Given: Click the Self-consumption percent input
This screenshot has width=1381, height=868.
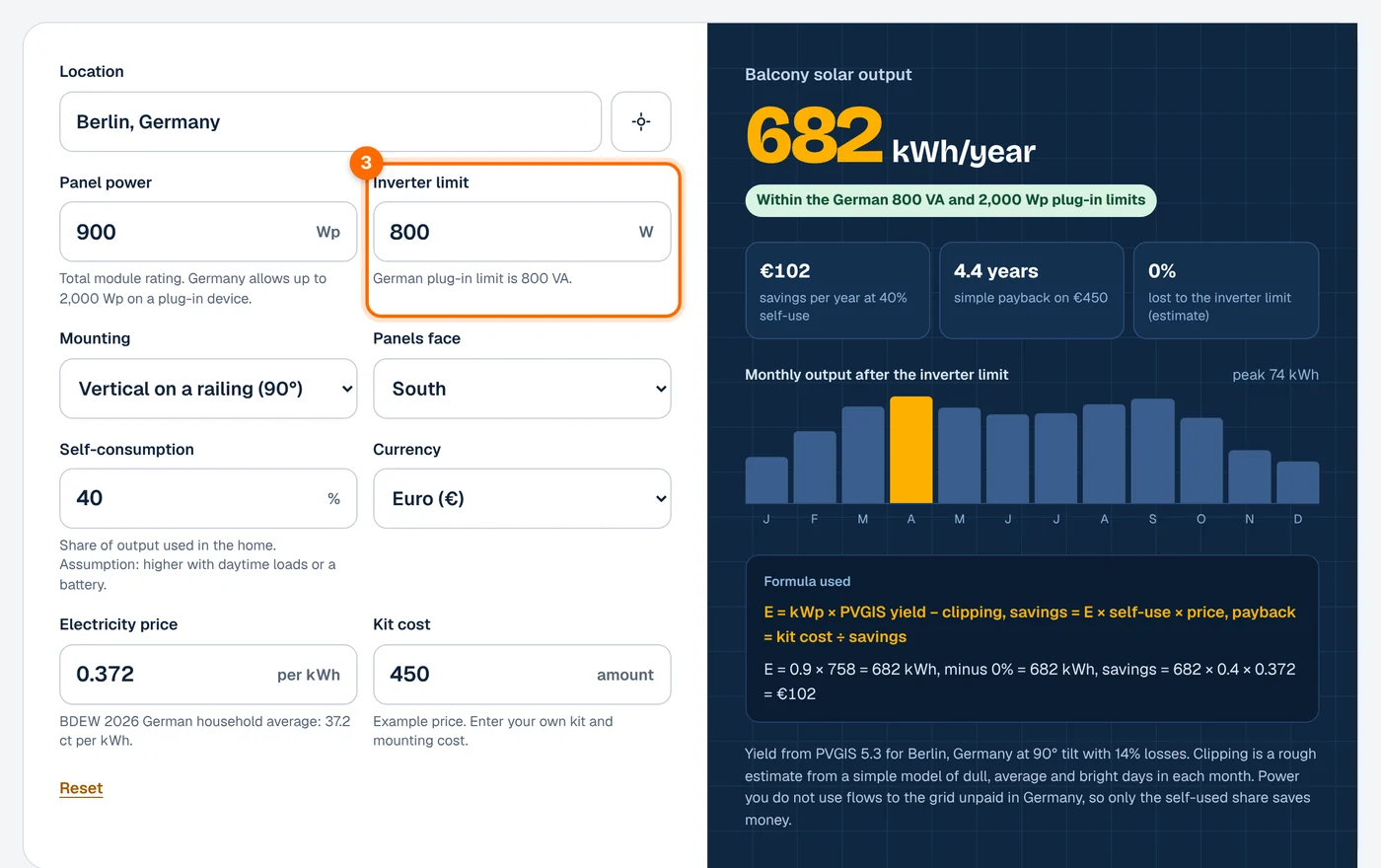Looking at the screenshot, I should click(208, 498).
